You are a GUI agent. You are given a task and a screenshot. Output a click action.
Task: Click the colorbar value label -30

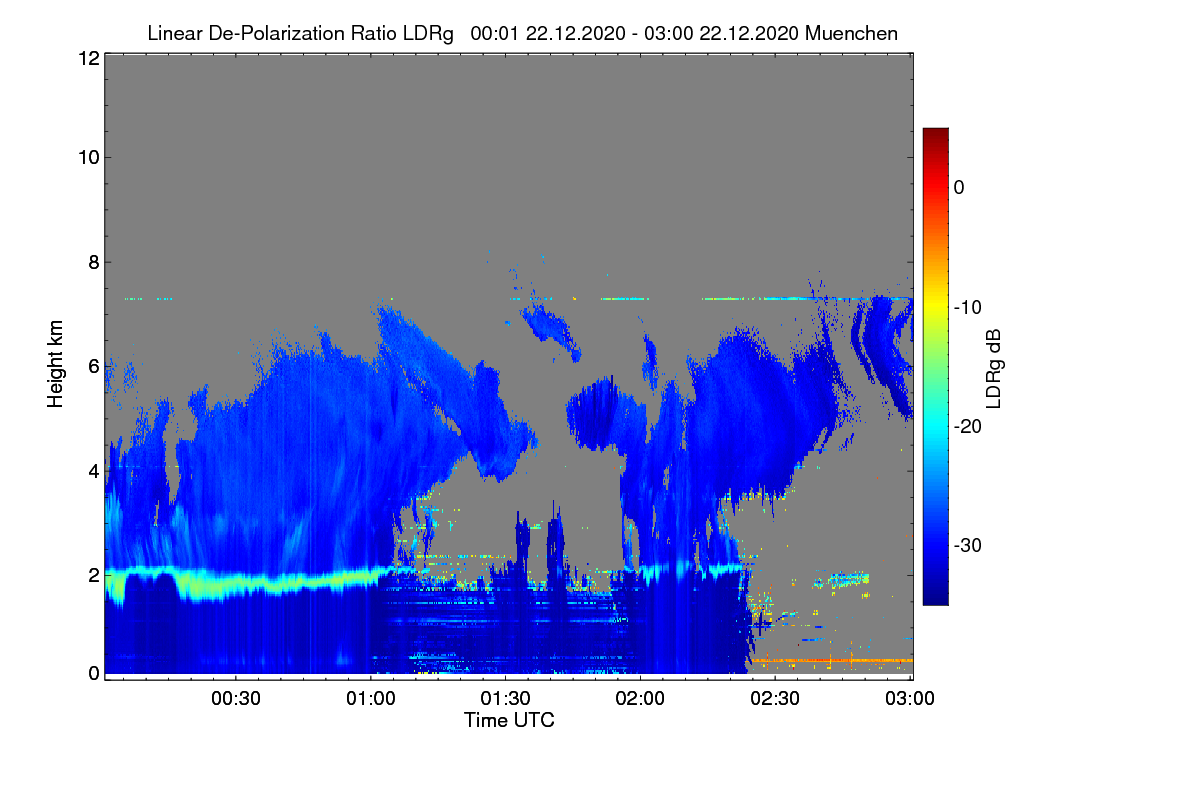coord(968,545)
